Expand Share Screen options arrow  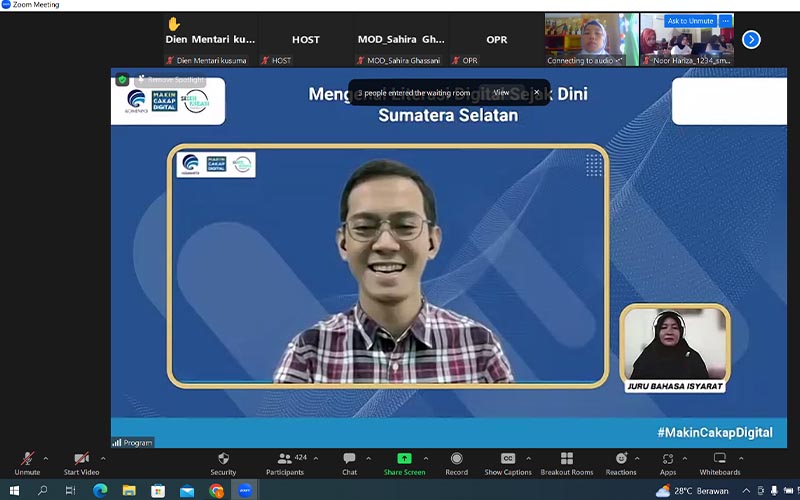[x=426, y=459]
